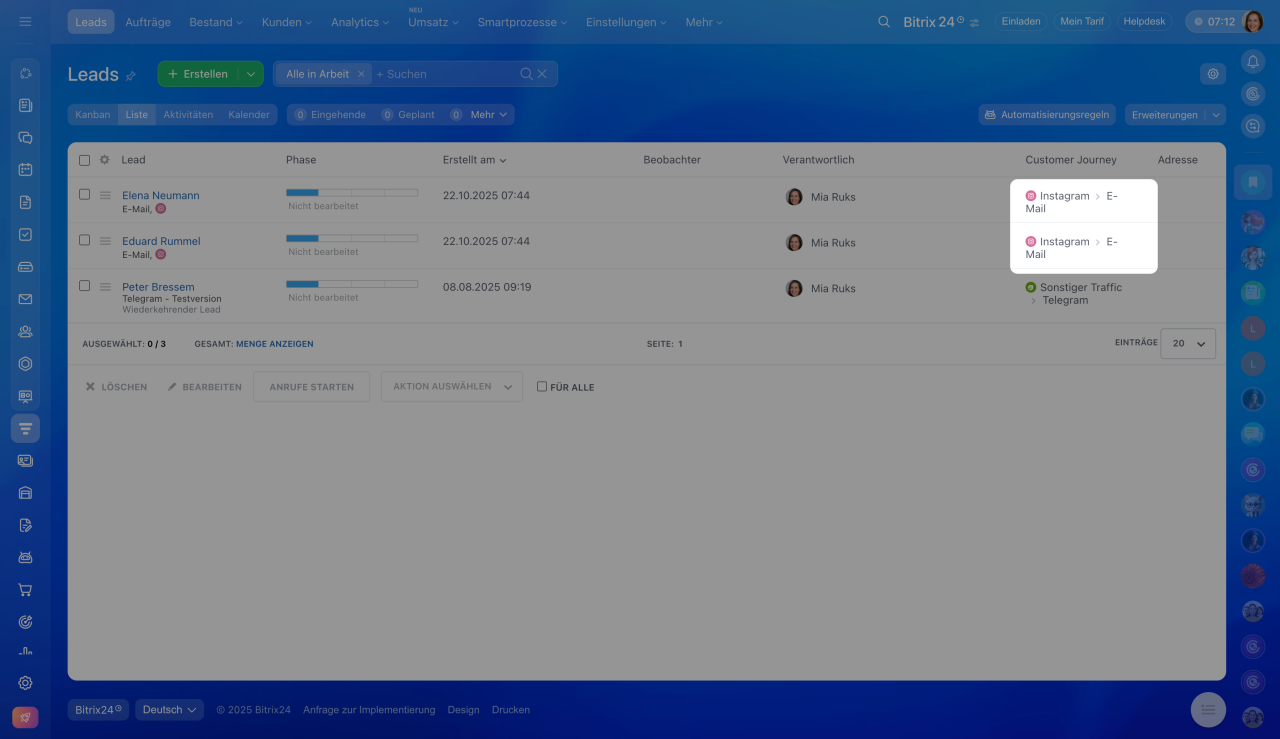This screenshot has height=739, width=1280.
Task: Open the Einträge page size dropdown showing 20
Action: pos(1188,343)
